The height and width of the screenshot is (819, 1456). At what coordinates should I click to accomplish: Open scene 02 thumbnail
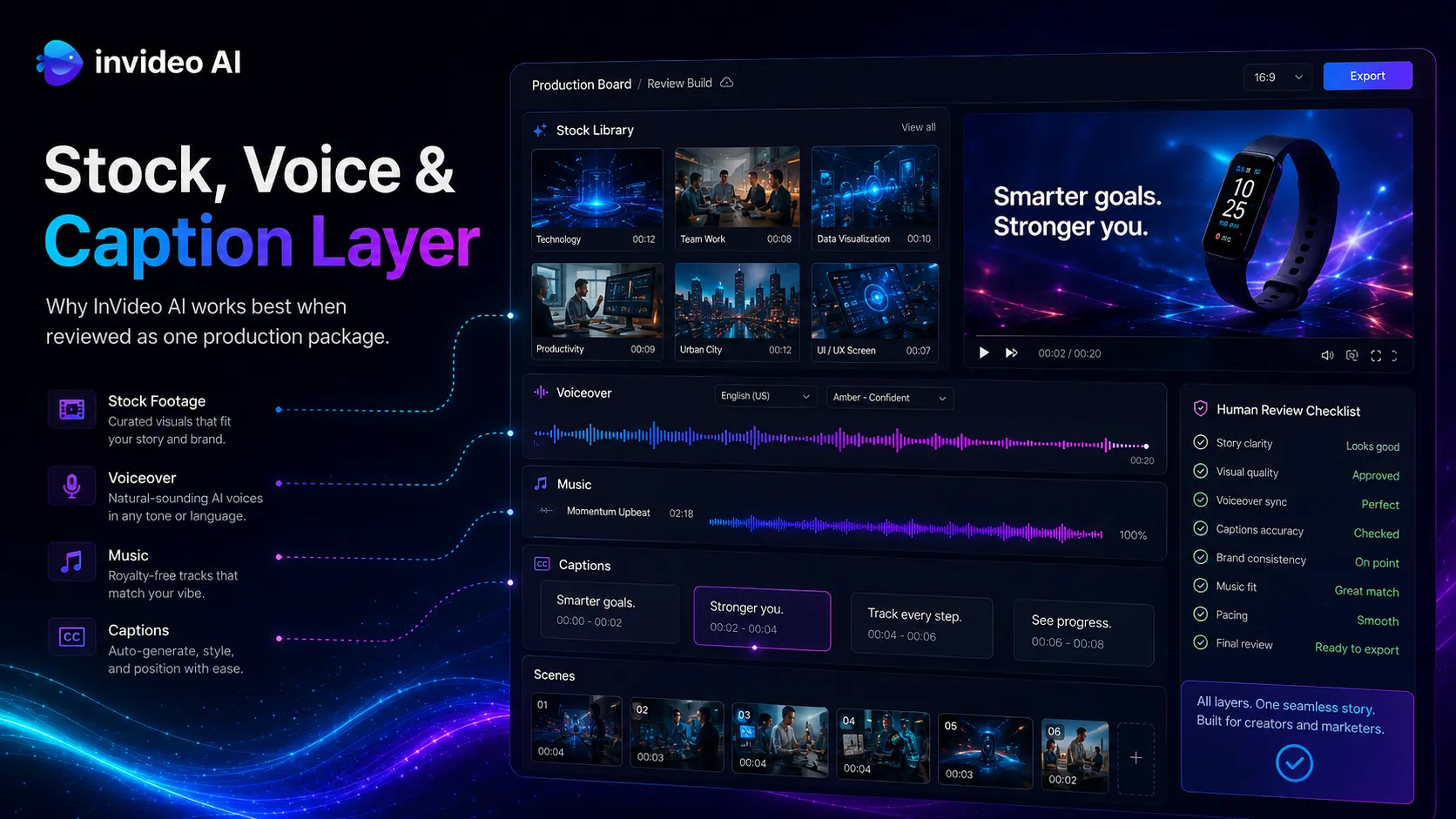(677, 735)
